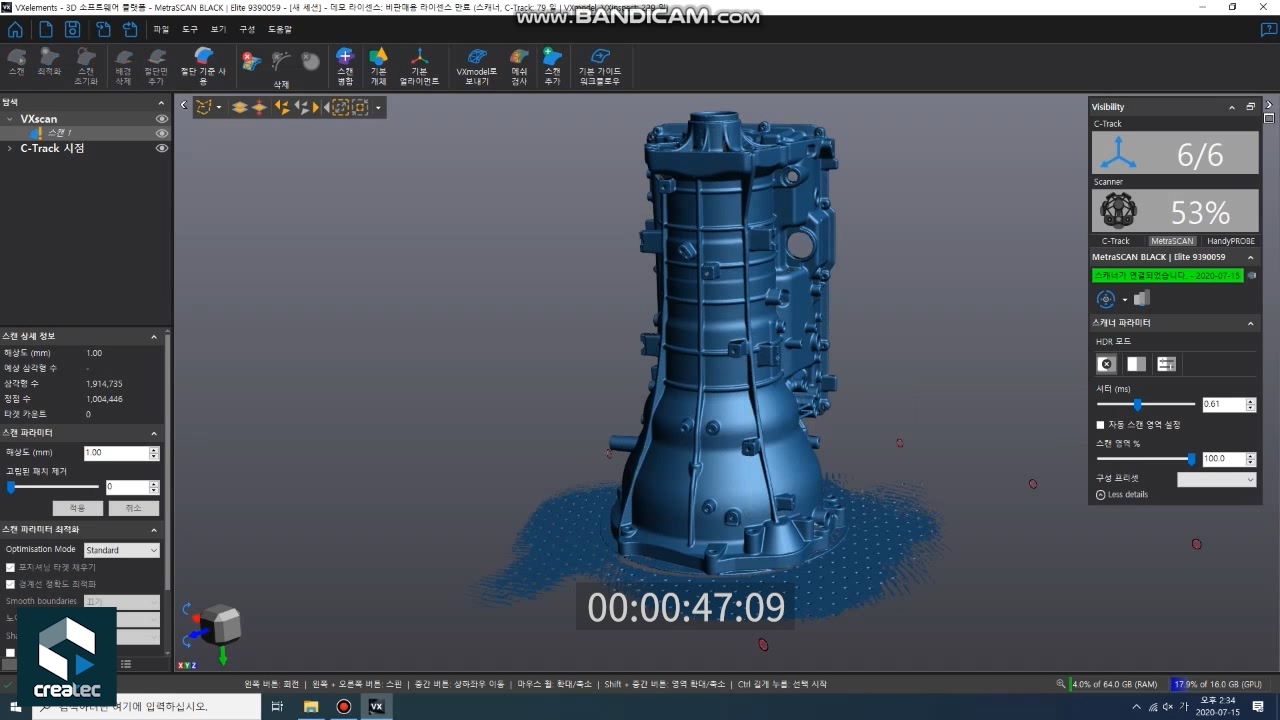The width and height of the screenshot is (1280, 720).
Task: Open the 구성 프리셋 preset dropdown
Action: [1216, 479]
